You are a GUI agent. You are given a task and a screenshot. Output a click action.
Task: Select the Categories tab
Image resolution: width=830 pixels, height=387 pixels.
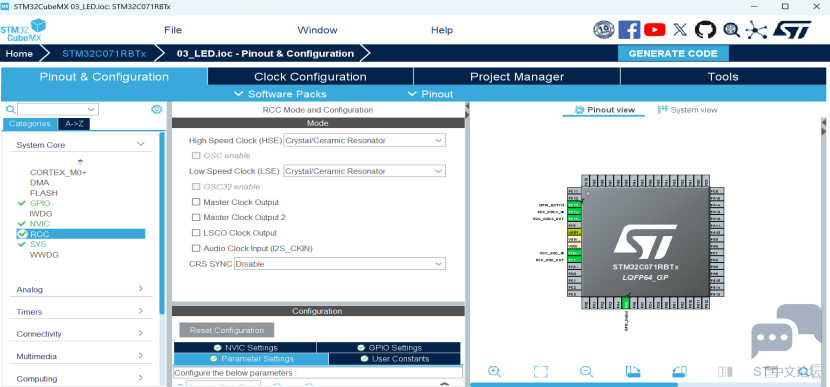coord(30,124)
